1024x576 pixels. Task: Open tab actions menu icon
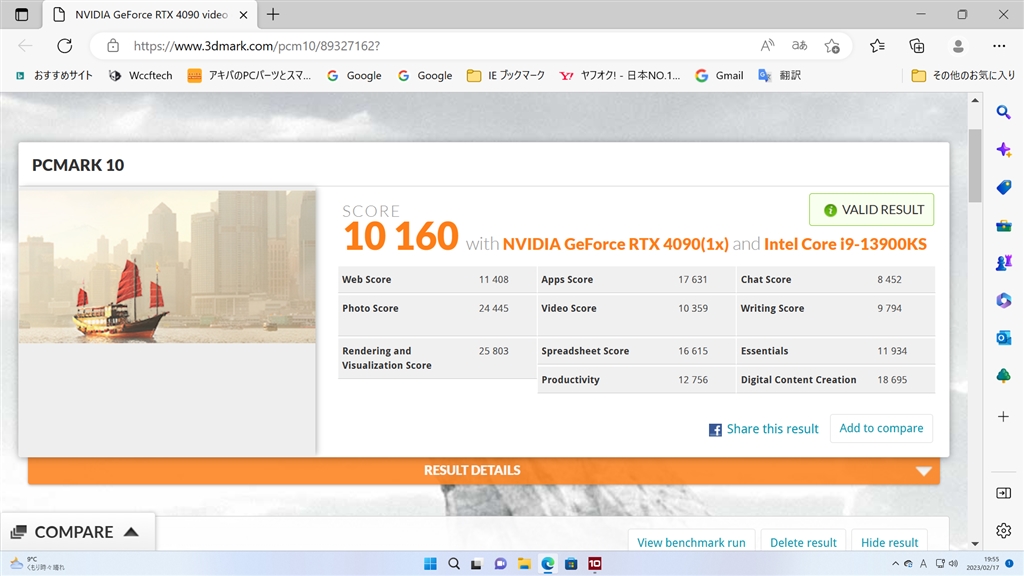[22, 14]
